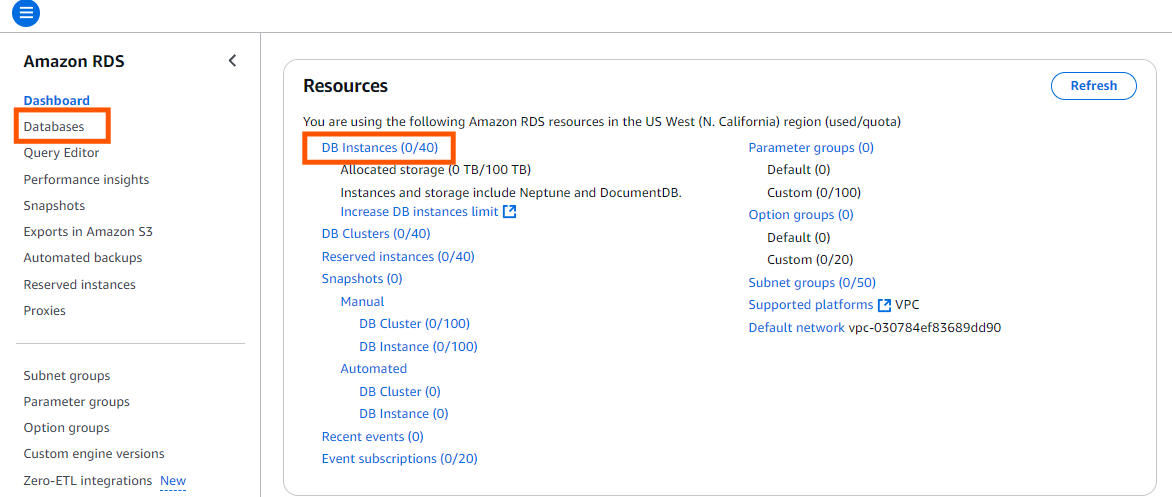Click the Automated snapshots link
1172x497 pixels.
click(x=374, y=368)
